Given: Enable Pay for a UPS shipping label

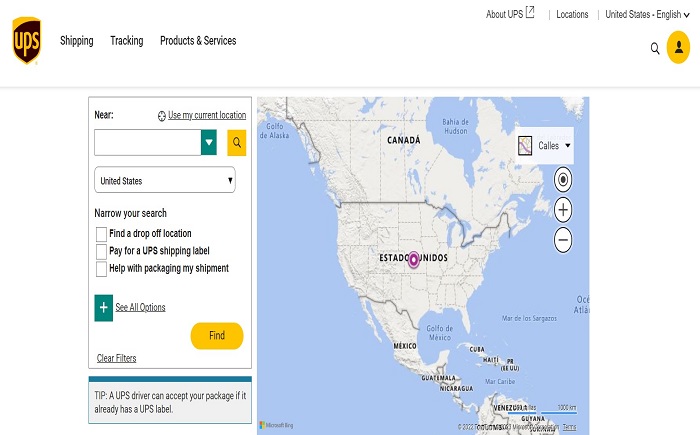Looking at the screenshot, I should (101, 251).
